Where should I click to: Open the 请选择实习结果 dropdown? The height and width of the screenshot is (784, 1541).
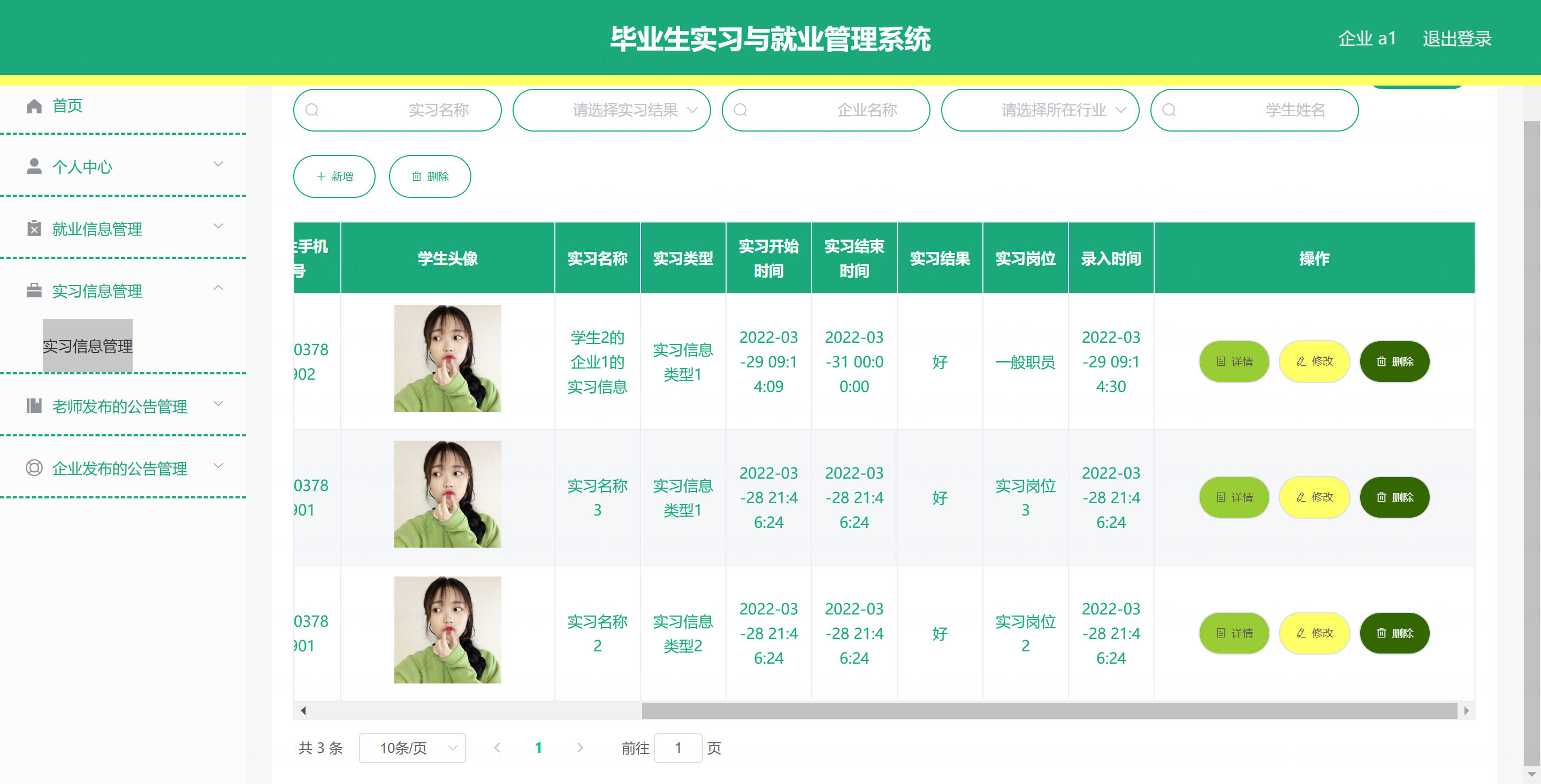pyautogui.click(x=612, y=110)
